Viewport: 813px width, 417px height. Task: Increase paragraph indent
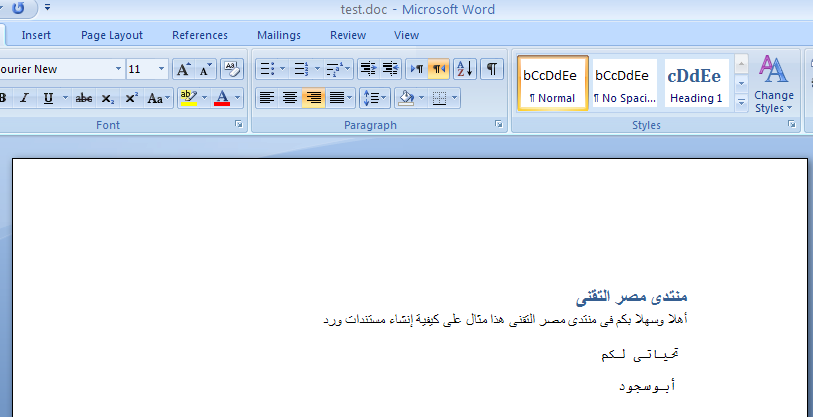click(x=390, y=69)
